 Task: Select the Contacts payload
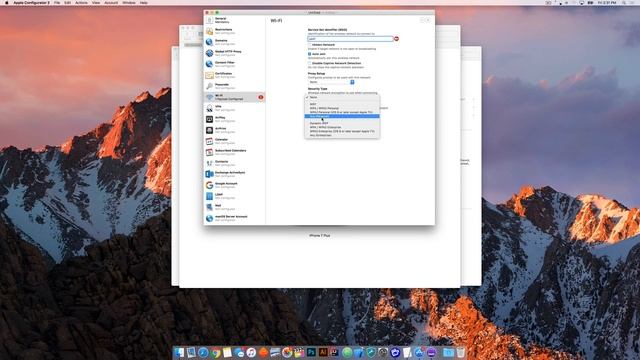[234, 163]
